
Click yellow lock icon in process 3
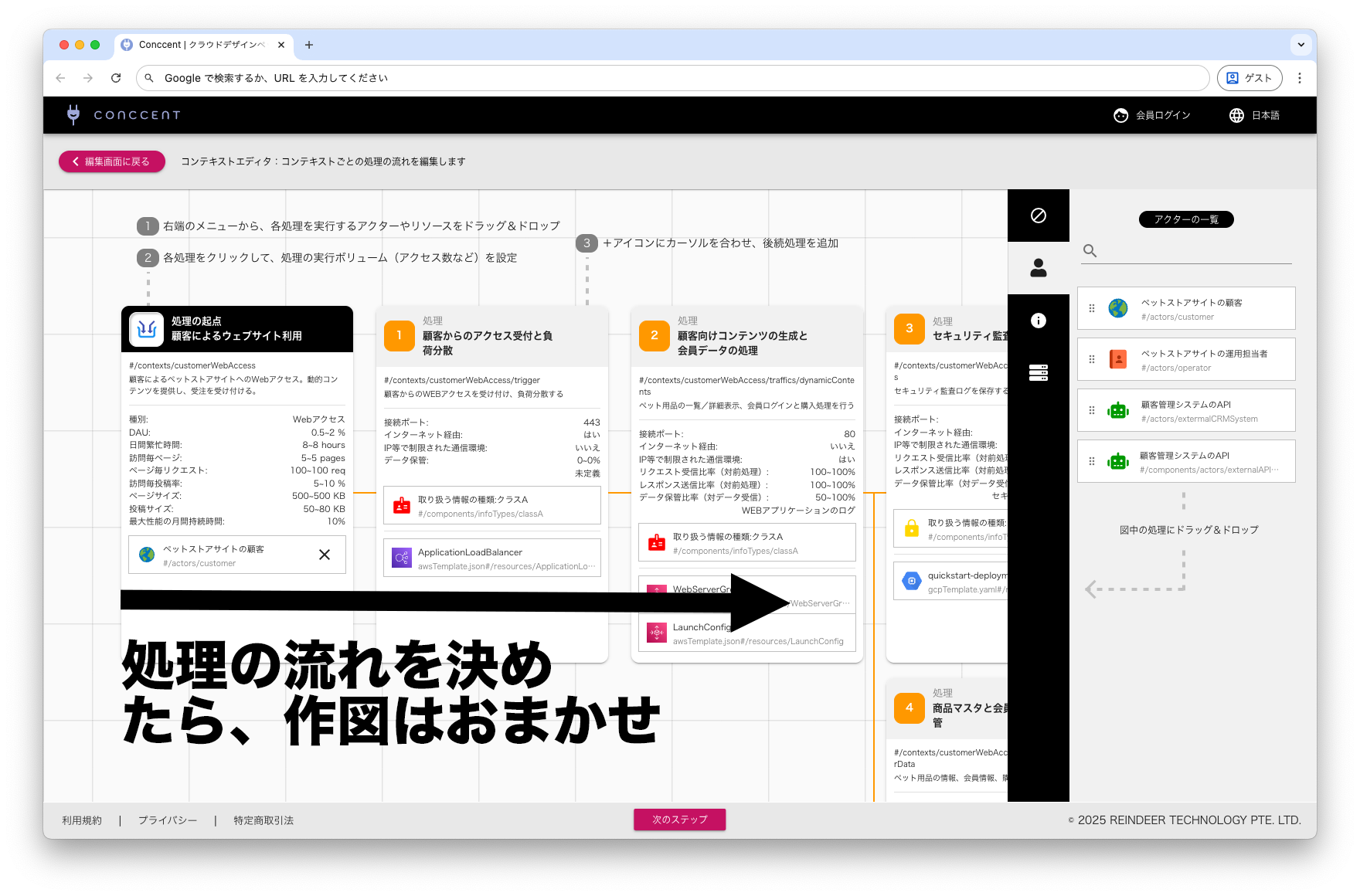(912, 528)
